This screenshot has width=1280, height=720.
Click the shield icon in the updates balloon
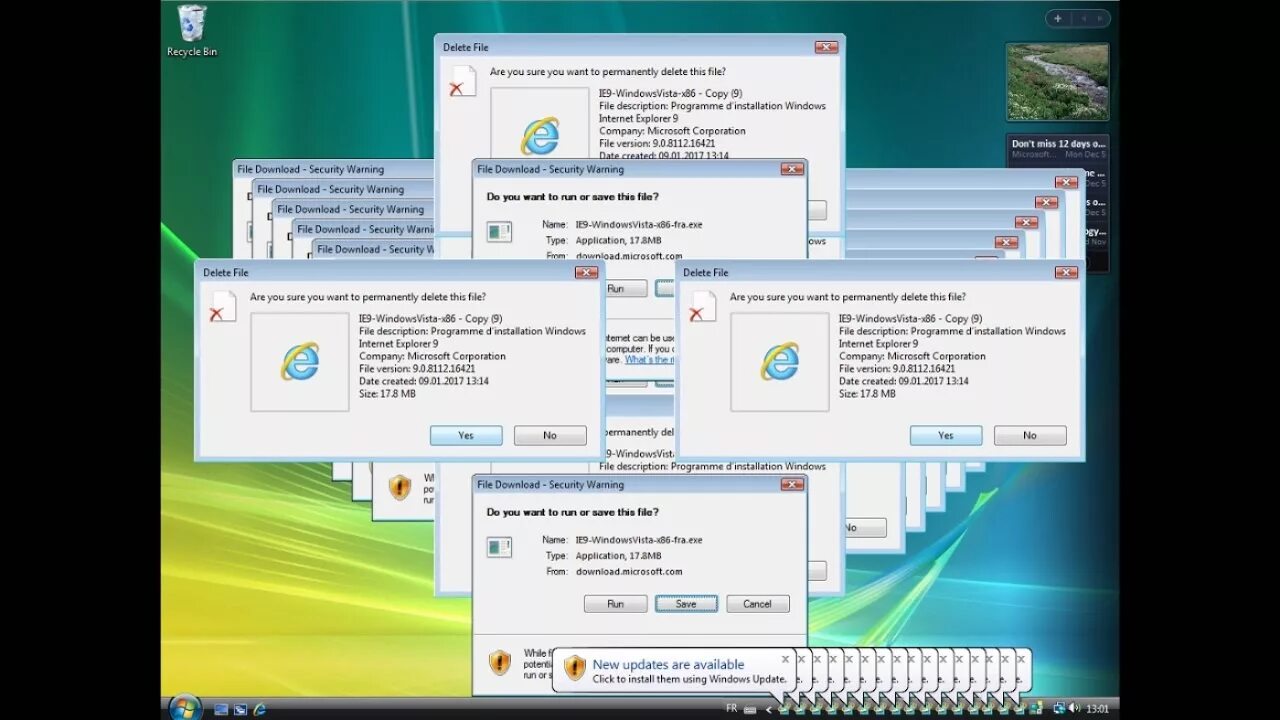tap(575, 668)
